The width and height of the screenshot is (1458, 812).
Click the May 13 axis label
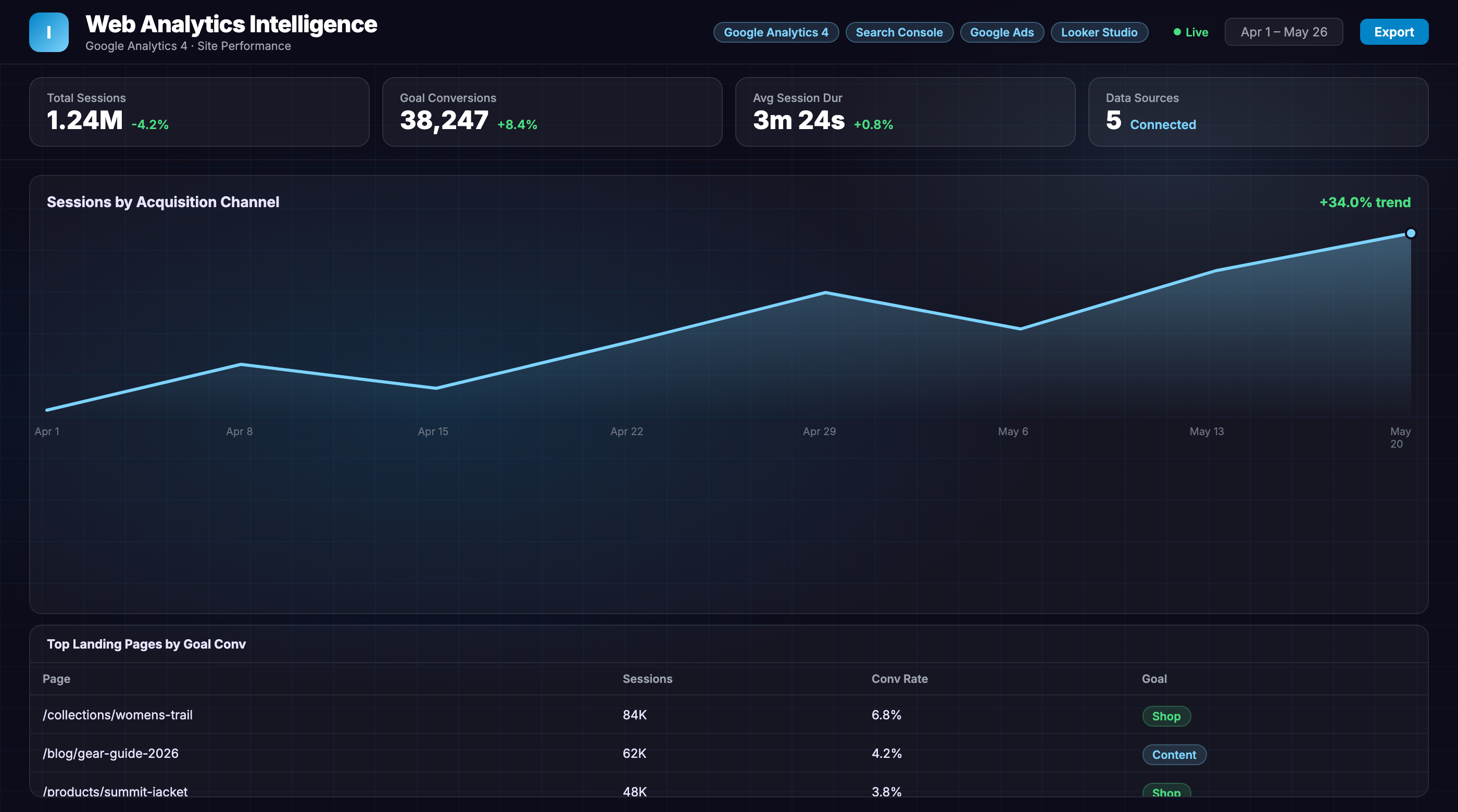tap(1206, 431)
